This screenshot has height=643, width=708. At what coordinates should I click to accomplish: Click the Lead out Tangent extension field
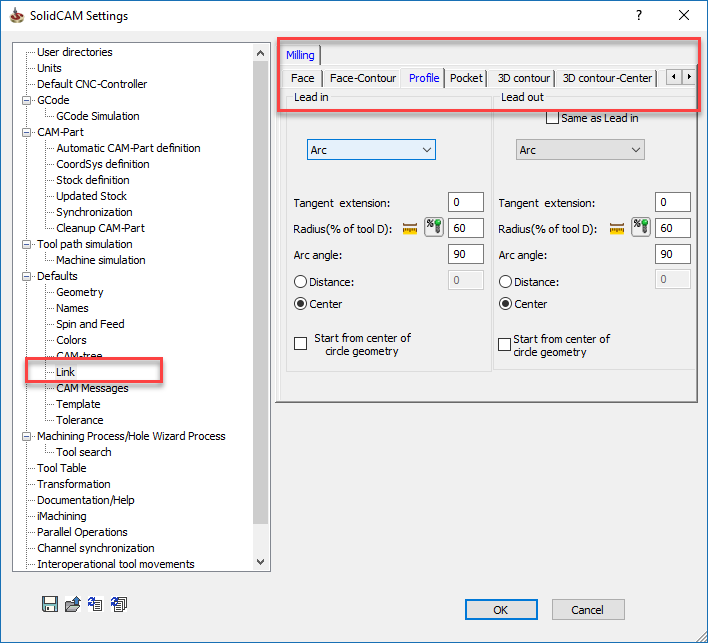tap(673, 202)
